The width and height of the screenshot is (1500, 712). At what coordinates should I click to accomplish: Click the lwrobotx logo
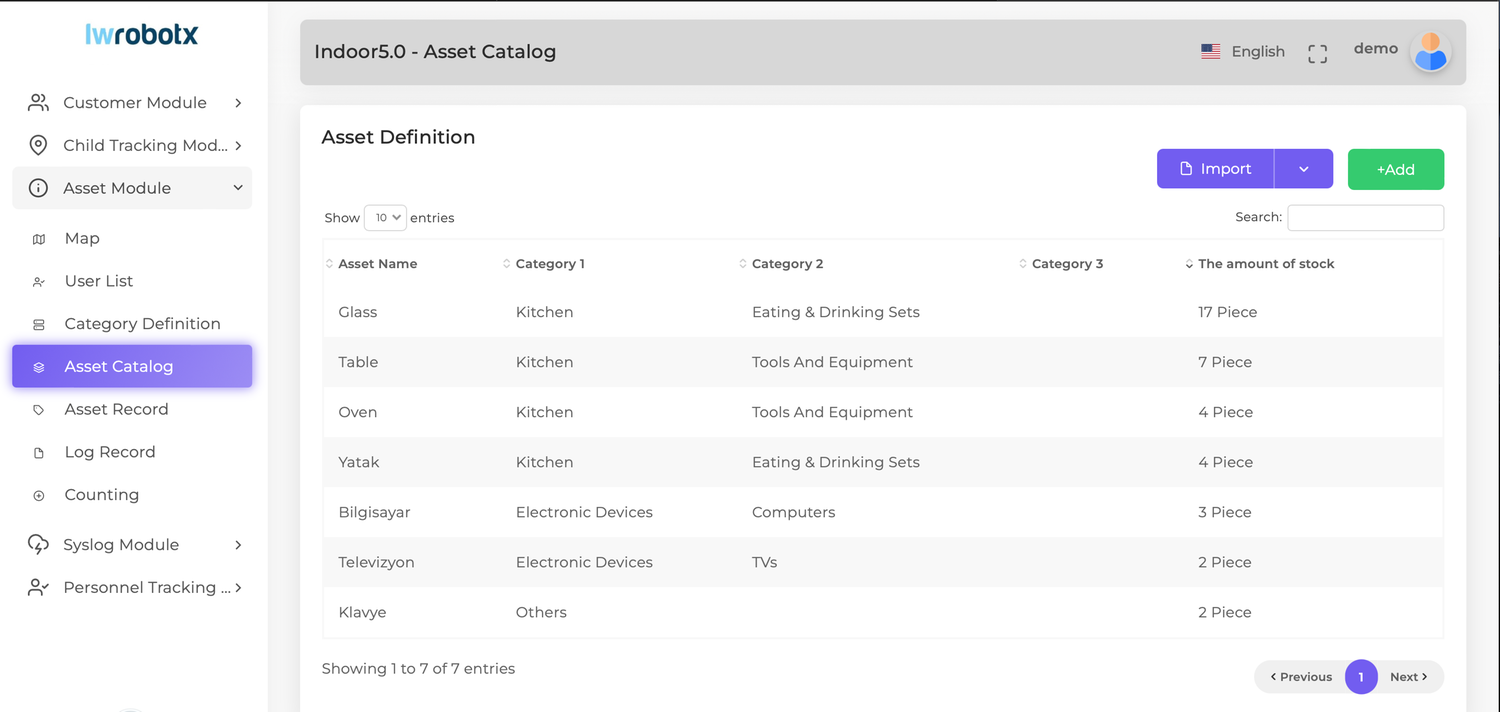pos(142,34)
